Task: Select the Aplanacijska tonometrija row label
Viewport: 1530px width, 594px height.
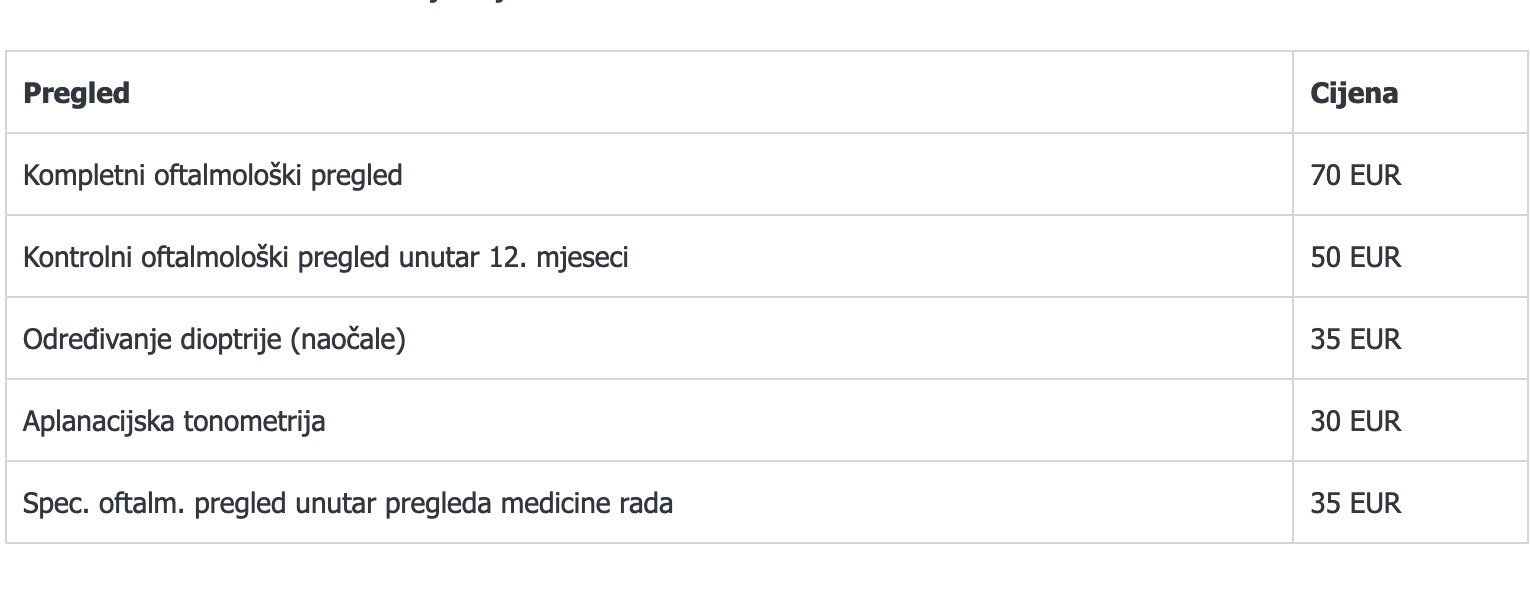Action: pos(174,421)
